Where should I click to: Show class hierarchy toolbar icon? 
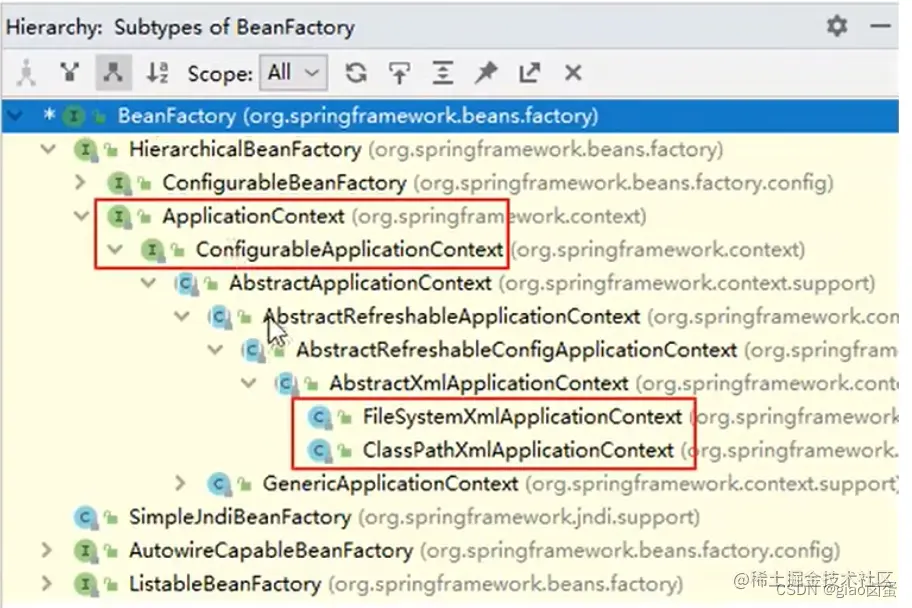point(26,73)
